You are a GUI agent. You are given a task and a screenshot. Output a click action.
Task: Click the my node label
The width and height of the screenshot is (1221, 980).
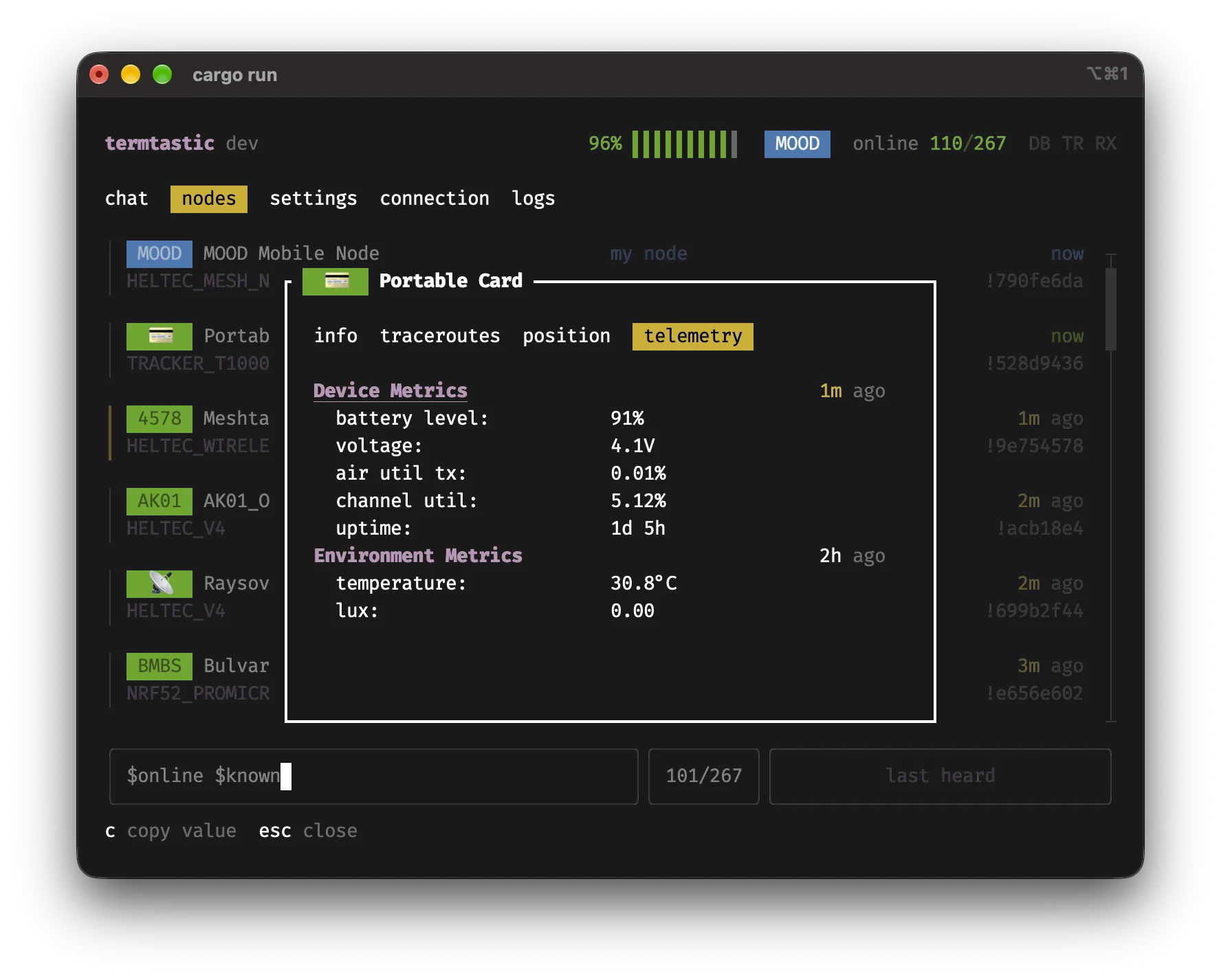pos(649,254)
